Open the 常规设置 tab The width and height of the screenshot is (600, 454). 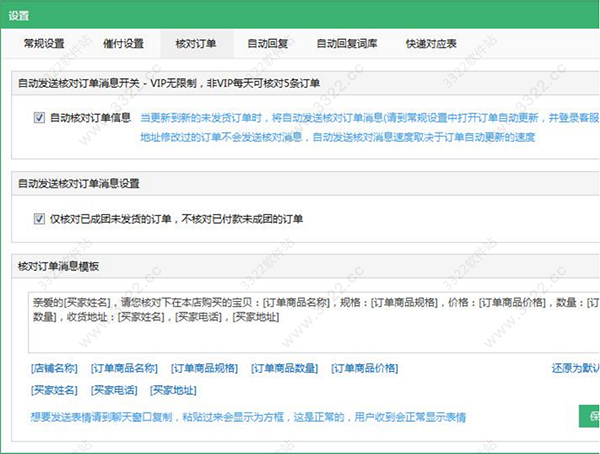click(x=44, y=44)
